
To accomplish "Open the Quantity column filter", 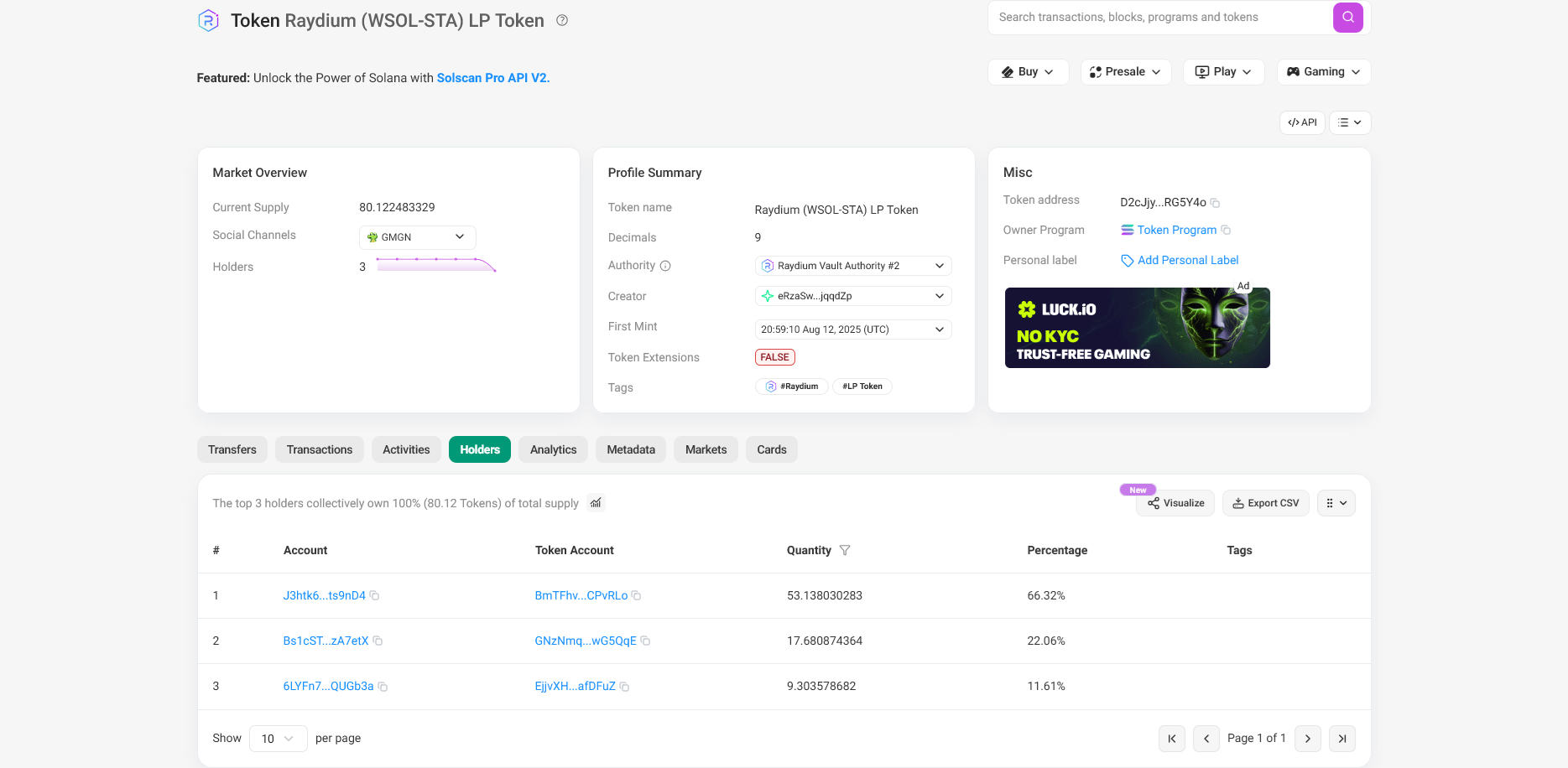I will click(x=845, y=550).
